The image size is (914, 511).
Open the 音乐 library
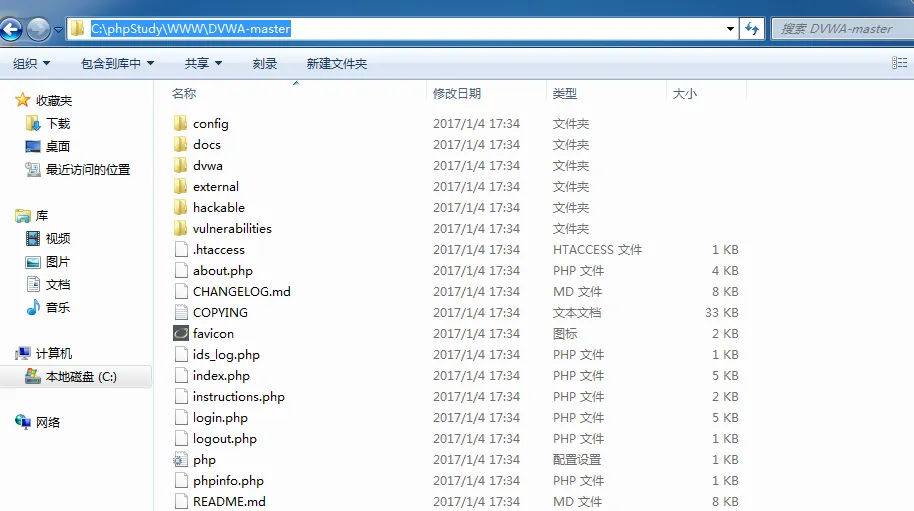pyautogui.click(x=58, y=307)
